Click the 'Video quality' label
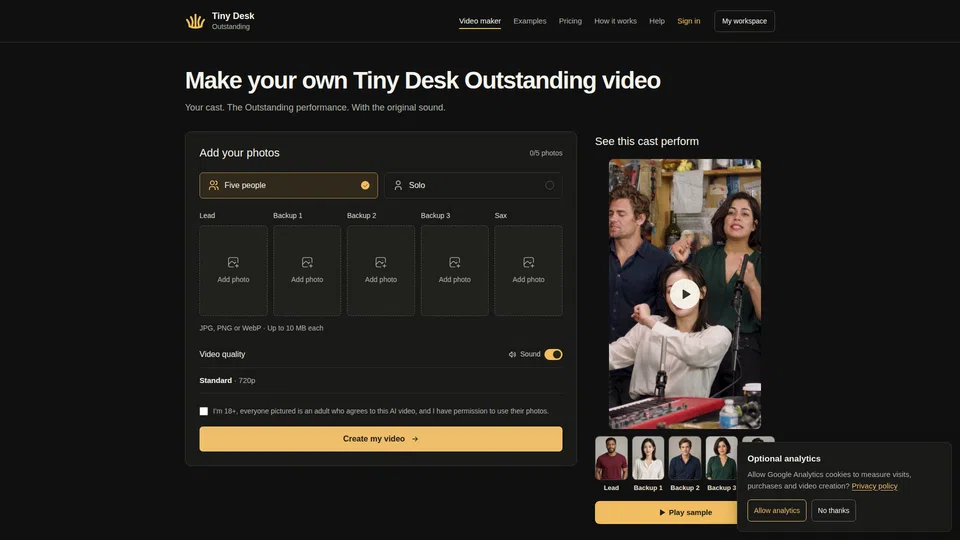Screen dimensions: 960x540 [222, 354]
